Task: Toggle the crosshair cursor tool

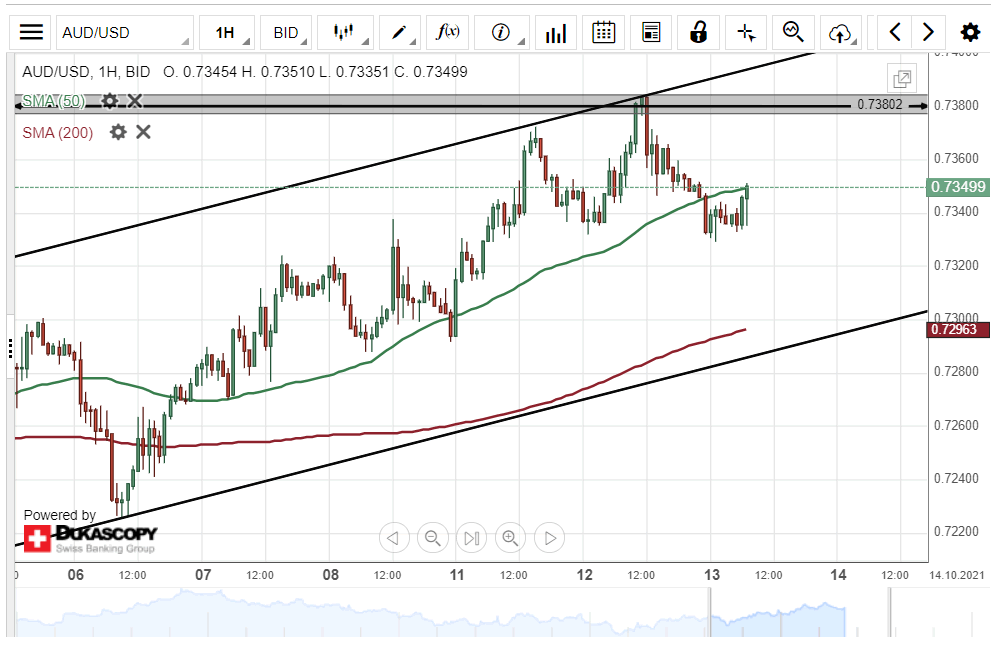Action: click(746, 32)
